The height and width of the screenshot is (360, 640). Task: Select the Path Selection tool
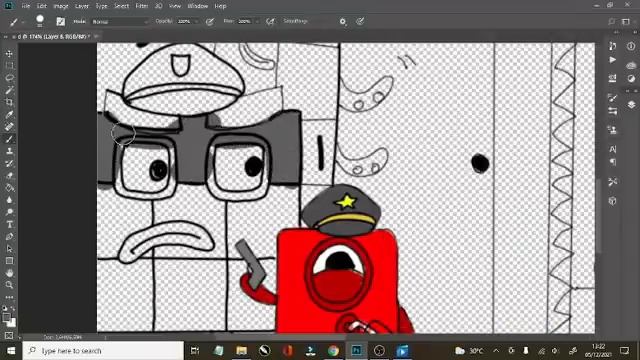pos(9,249)
